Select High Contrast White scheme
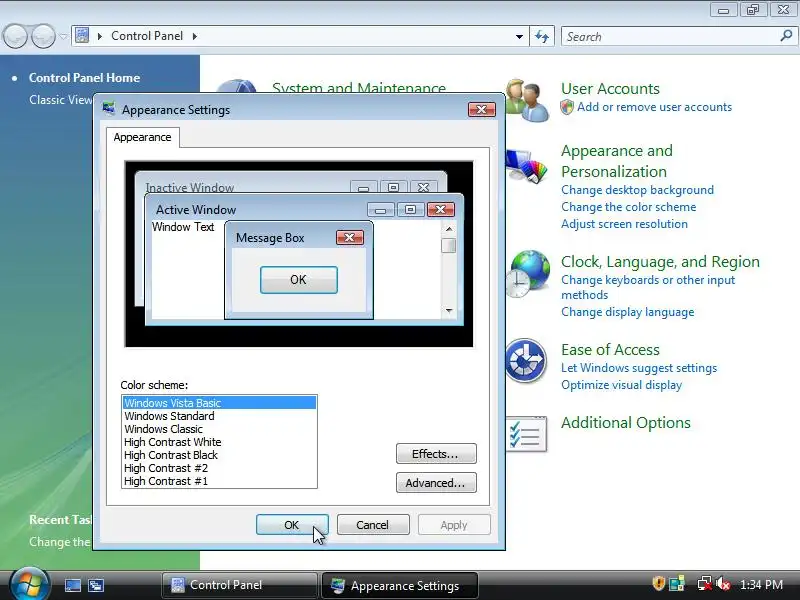Screen dimensions: 800x600 (219, 442)
